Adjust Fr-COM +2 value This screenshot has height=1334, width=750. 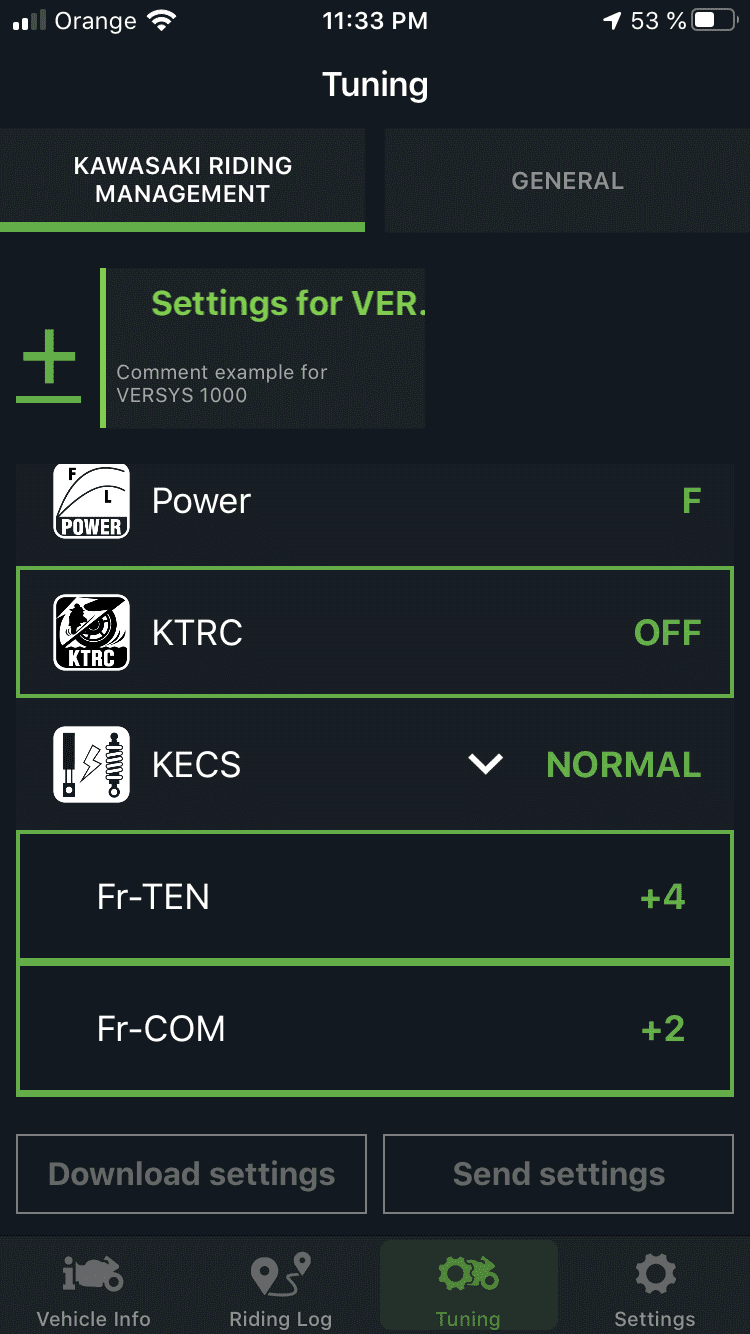click(662, 1029)
